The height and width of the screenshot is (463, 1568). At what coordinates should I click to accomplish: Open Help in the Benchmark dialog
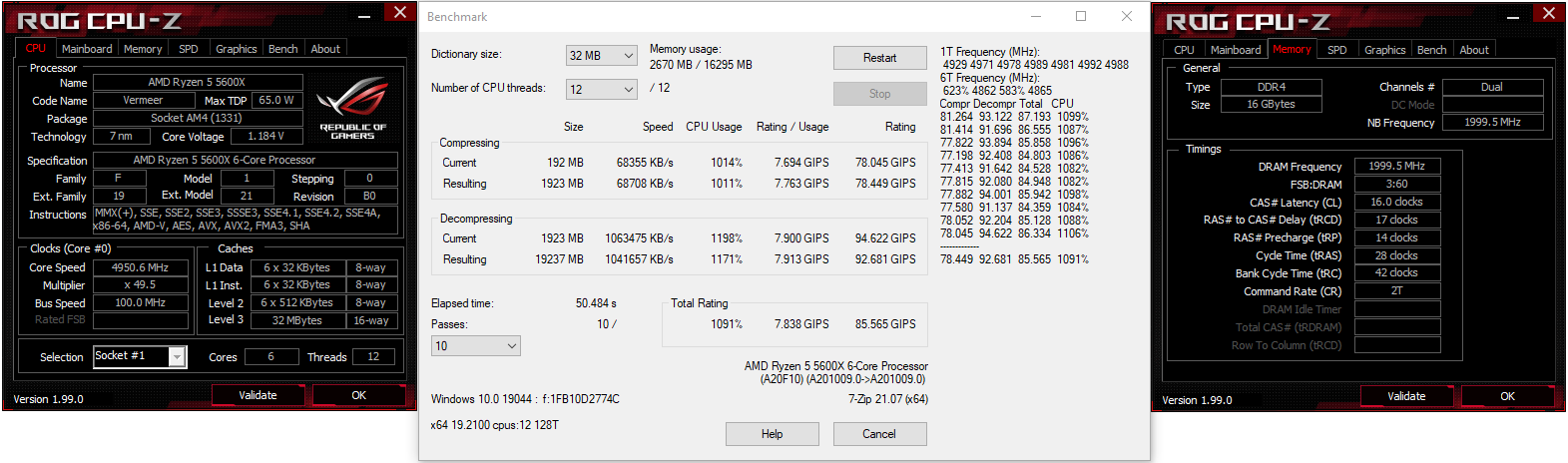pos(773,434)
